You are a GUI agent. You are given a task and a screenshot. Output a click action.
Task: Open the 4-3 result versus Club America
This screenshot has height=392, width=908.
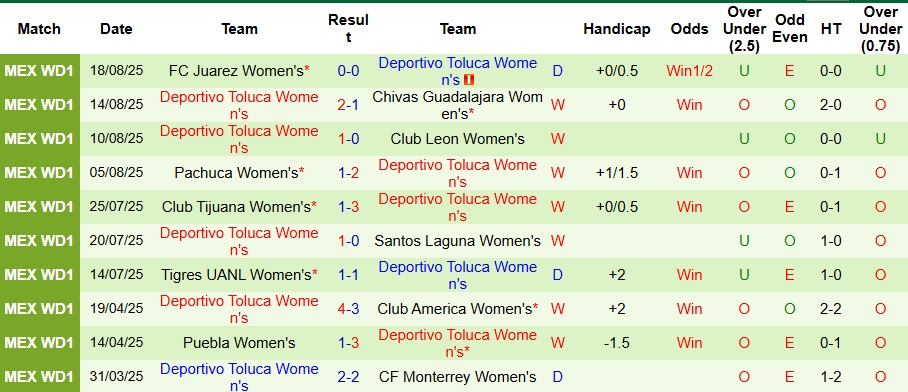[x=349, y=309]
